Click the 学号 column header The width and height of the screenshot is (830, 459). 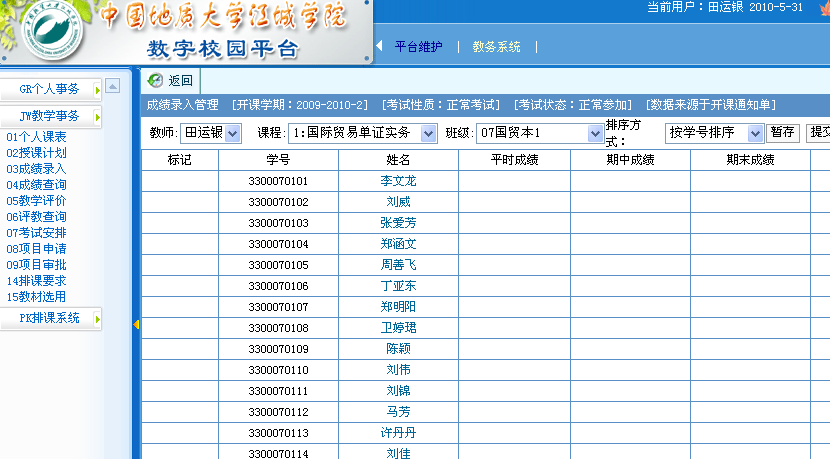coord(278,160)
